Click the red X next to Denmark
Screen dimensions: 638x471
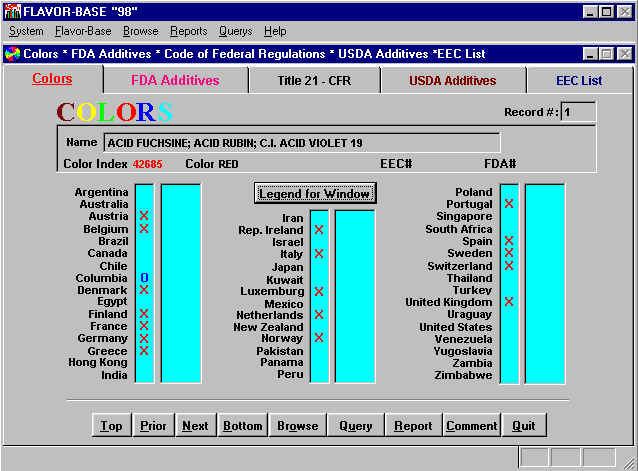144,290
